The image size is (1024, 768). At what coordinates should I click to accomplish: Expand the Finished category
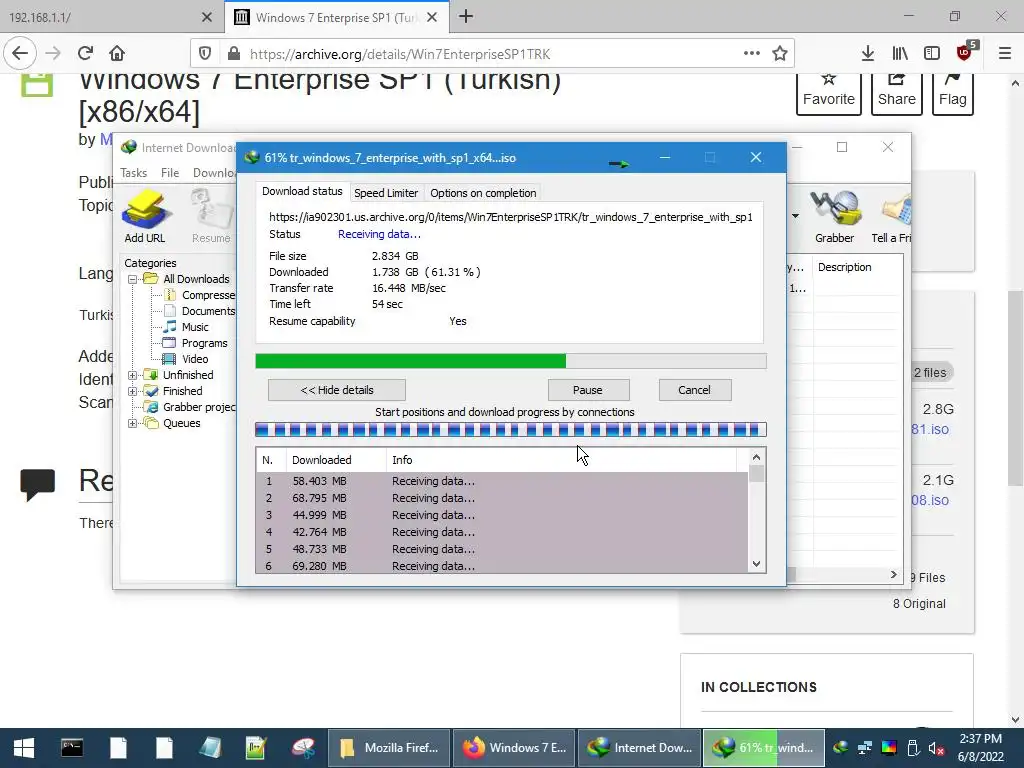point(133,391)
